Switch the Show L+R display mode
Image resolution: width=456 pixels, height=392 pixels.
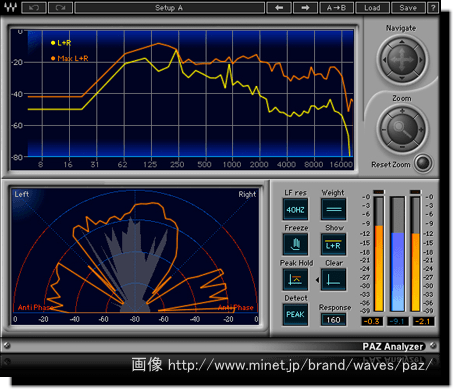pyautogui.click(x=333, y=245)
